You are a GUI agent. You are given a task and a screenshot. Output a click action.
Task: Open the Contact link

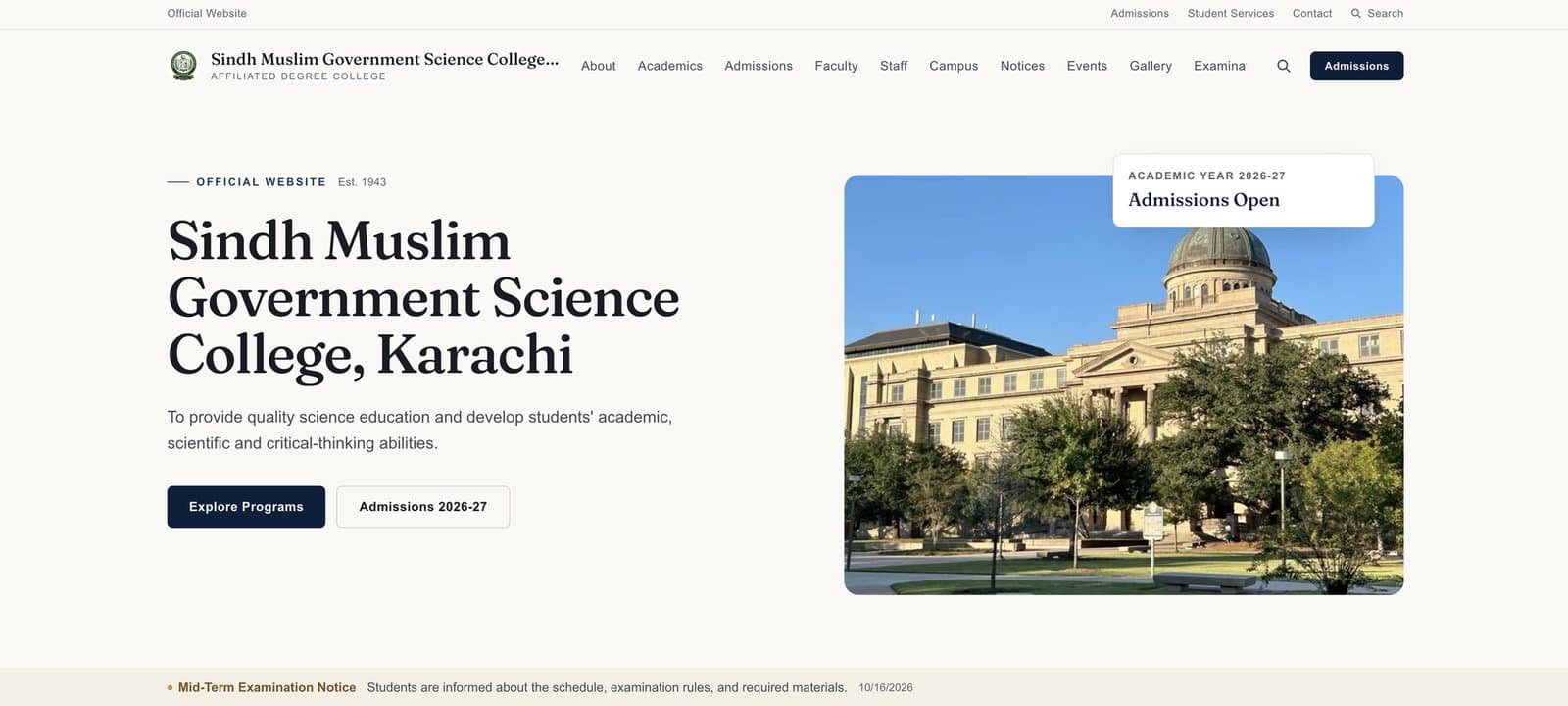[1312, 13]
